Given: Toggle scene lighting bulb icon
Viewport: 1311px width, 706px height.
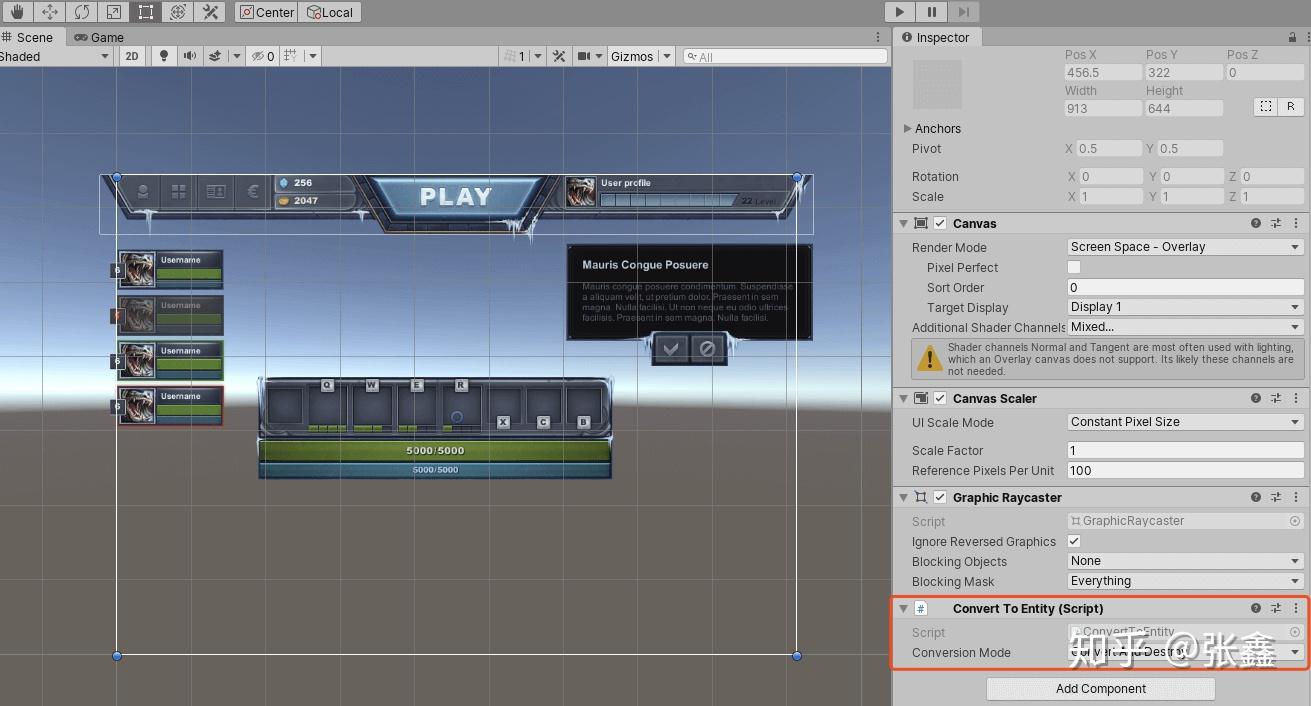Looking at the screenshot, I should (164, 56).
